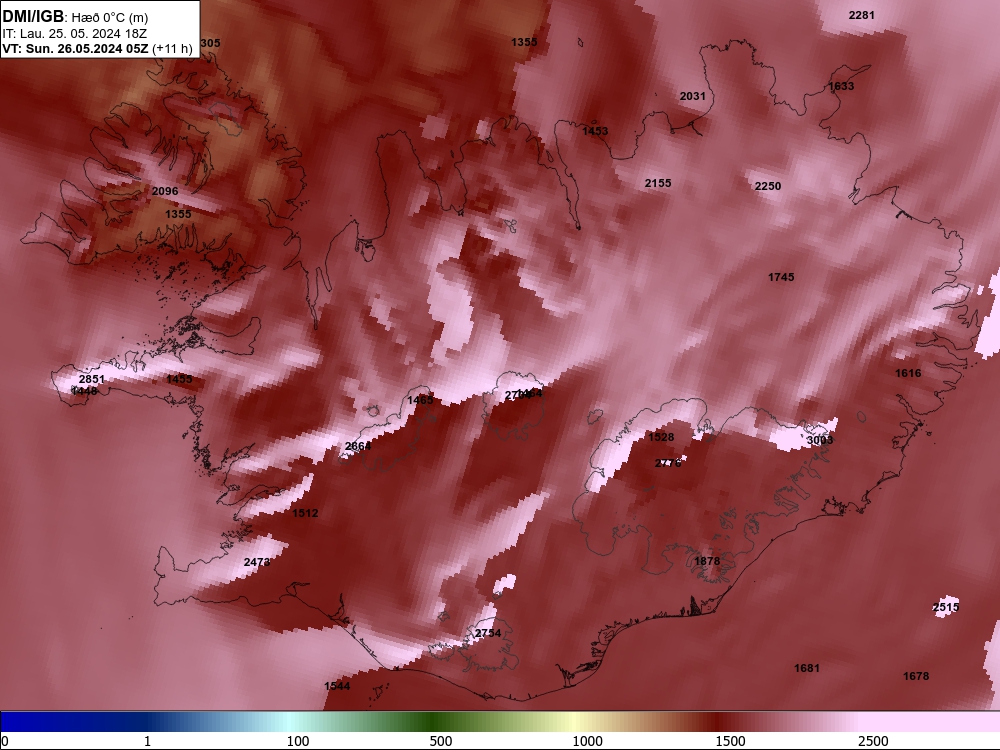The height and width of the screenshot is (750, 1000).
Task: Select the 1448 value label
Action: point(85,391)
